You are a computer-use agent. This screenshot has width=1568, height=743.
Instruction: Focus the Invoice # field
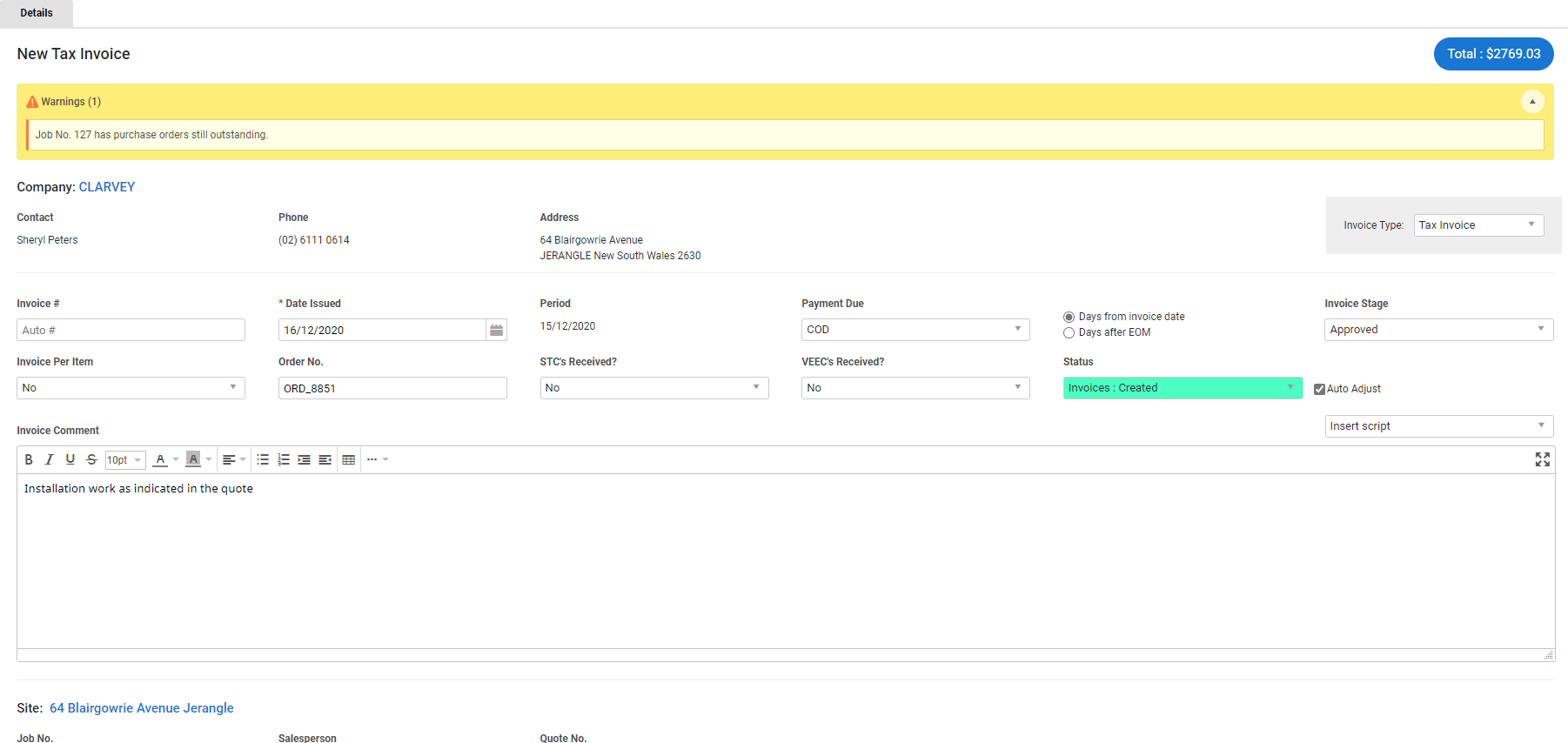(131, 330)
